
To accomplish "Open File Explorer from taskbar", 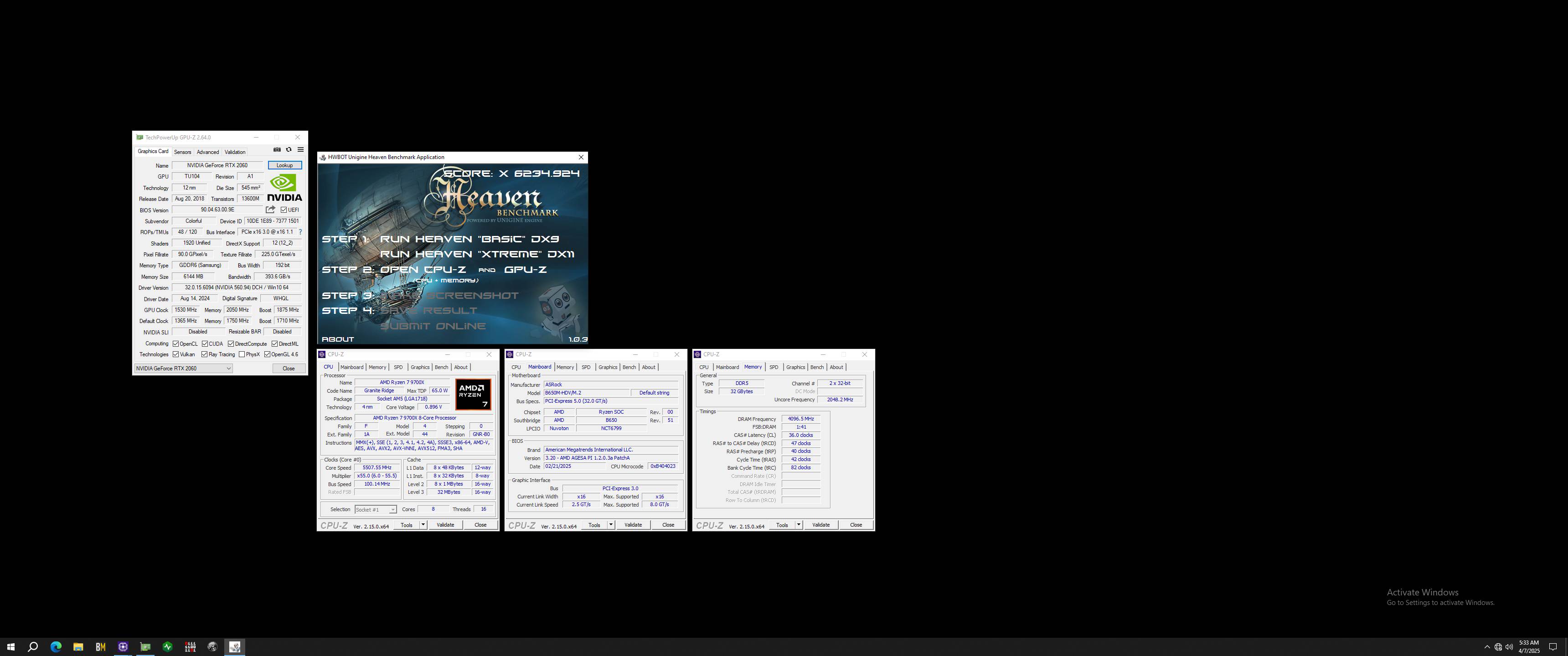I will click(x=78, y=647).
